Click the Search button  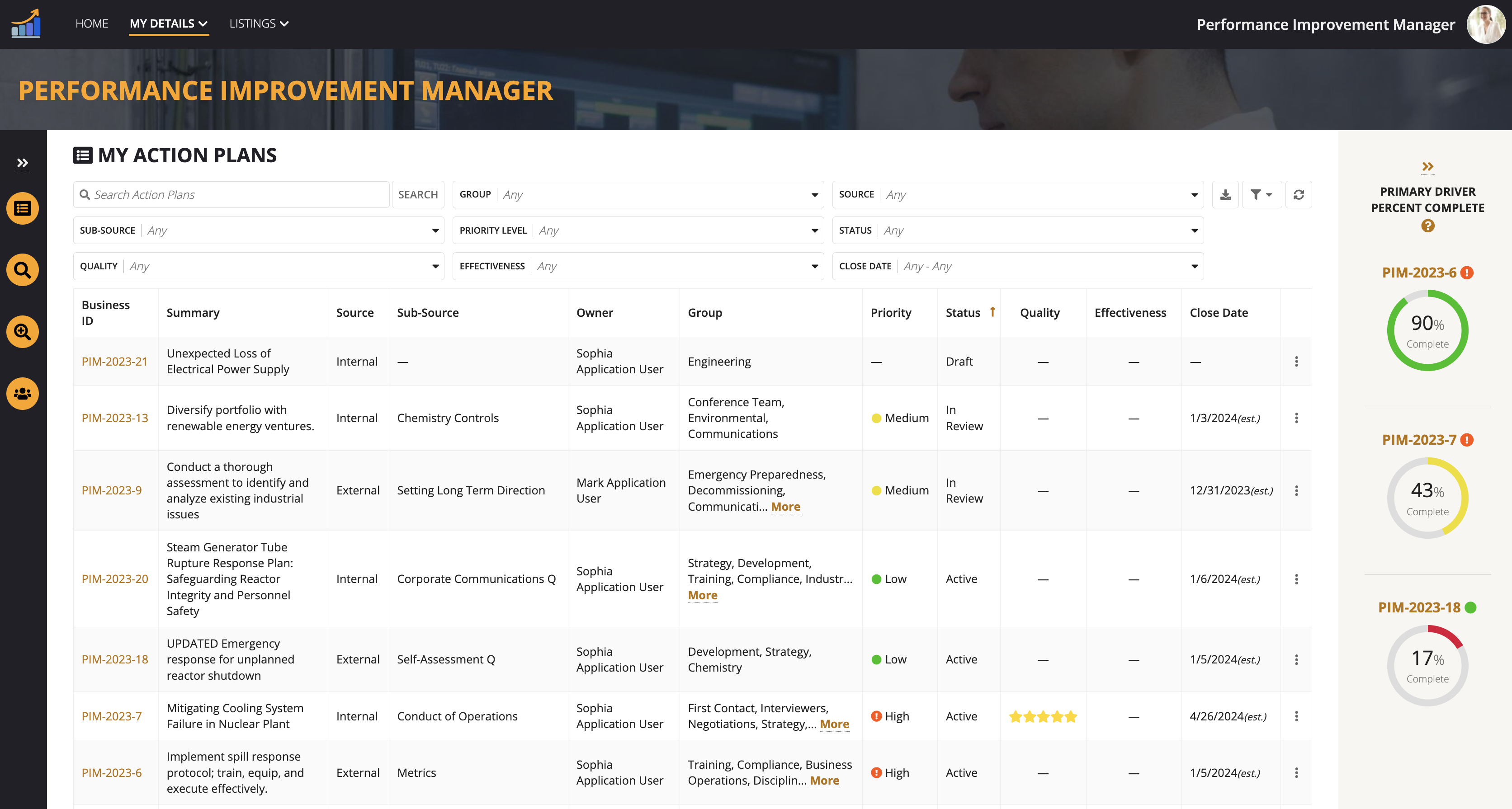[x=418, y=195]
